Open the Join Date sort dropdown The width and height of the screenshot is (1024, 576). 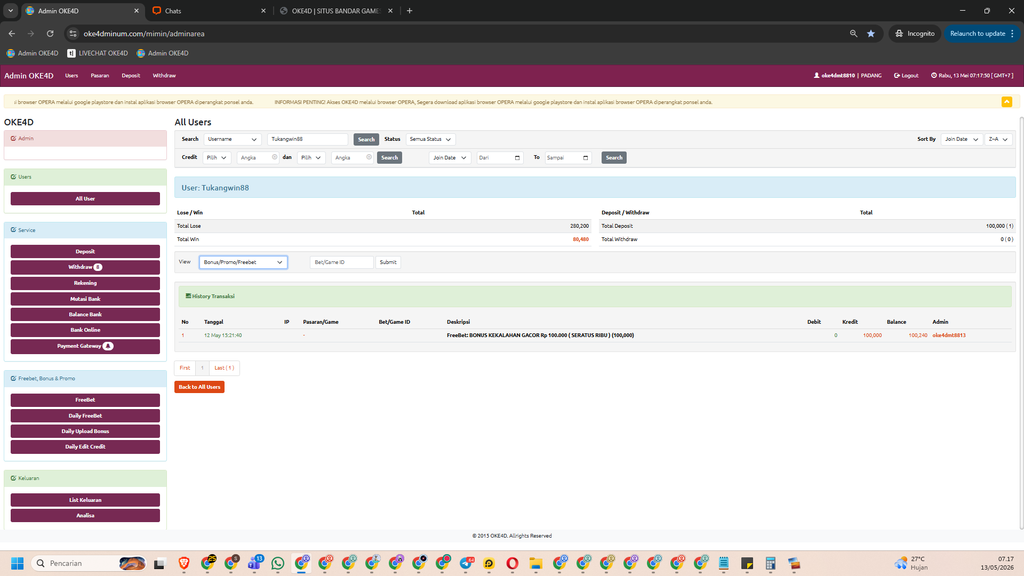tap(961, 139)
